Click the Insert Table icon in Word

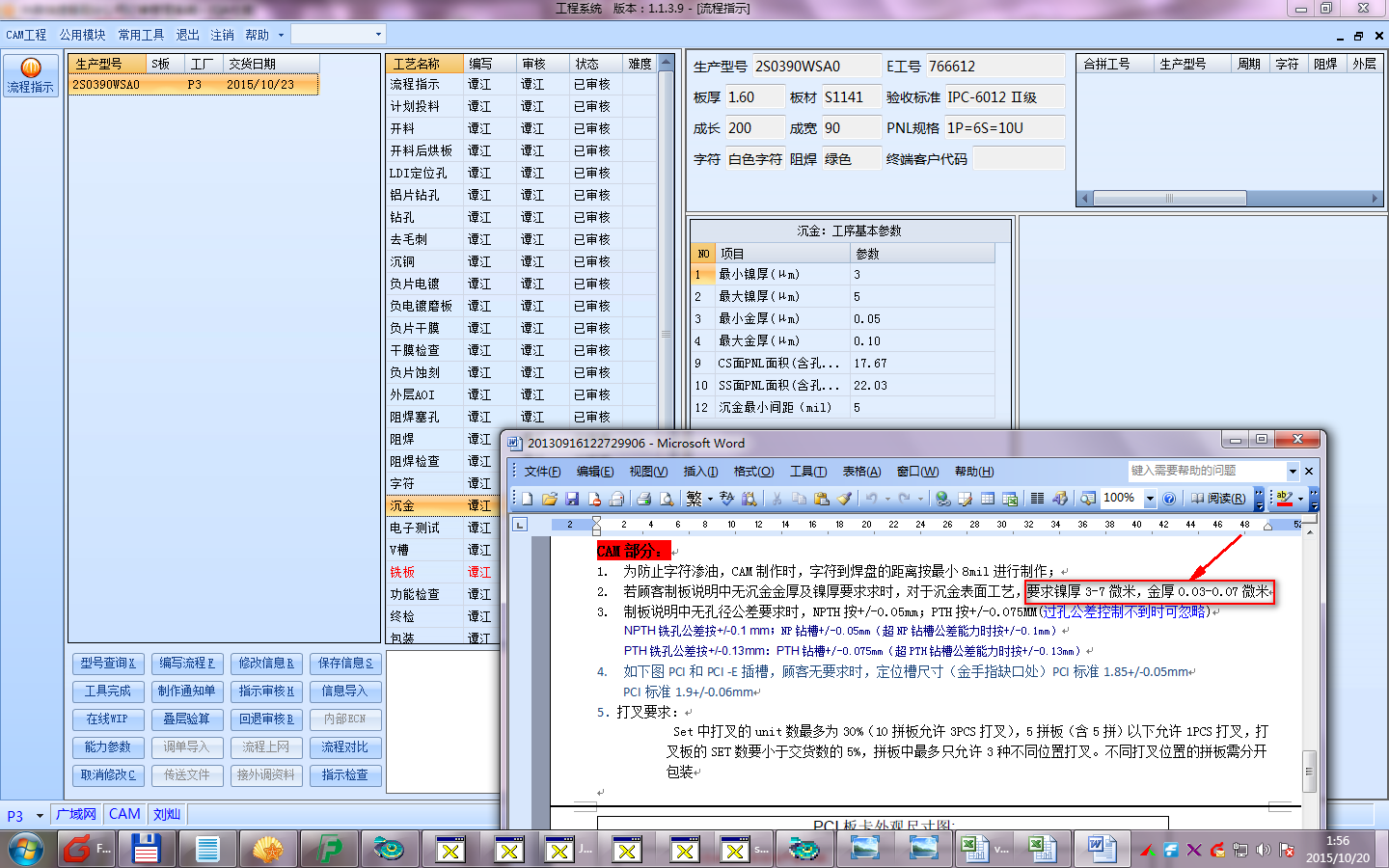(988, 499)
